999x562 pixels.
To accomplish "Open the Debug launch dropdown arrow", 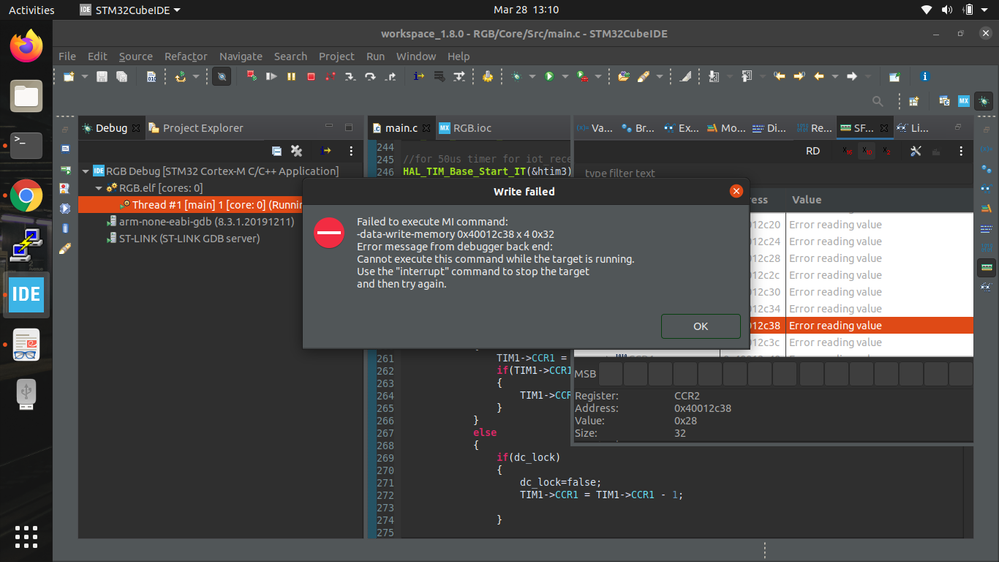I will click(531, 77).
